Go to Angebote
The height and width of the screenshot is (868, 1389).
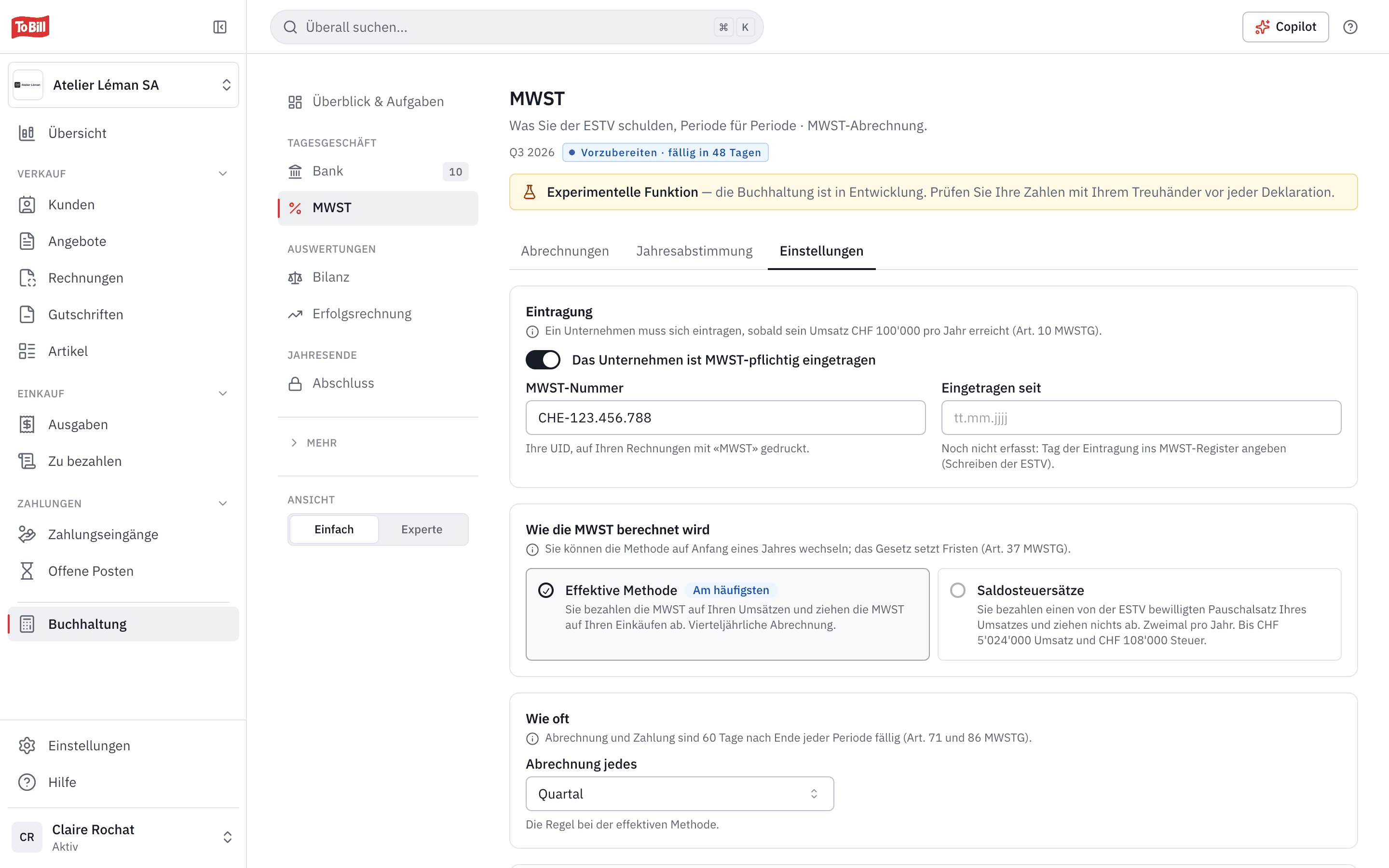(123, 241)
